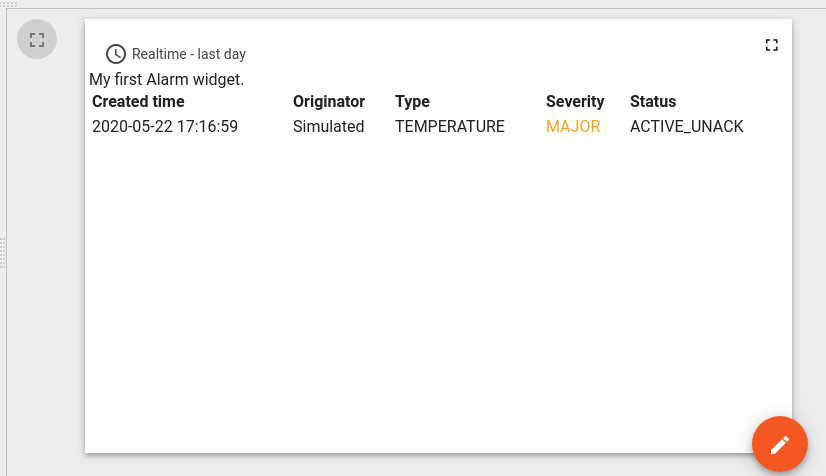Open the timewindow clock icon

coord(116,54)
